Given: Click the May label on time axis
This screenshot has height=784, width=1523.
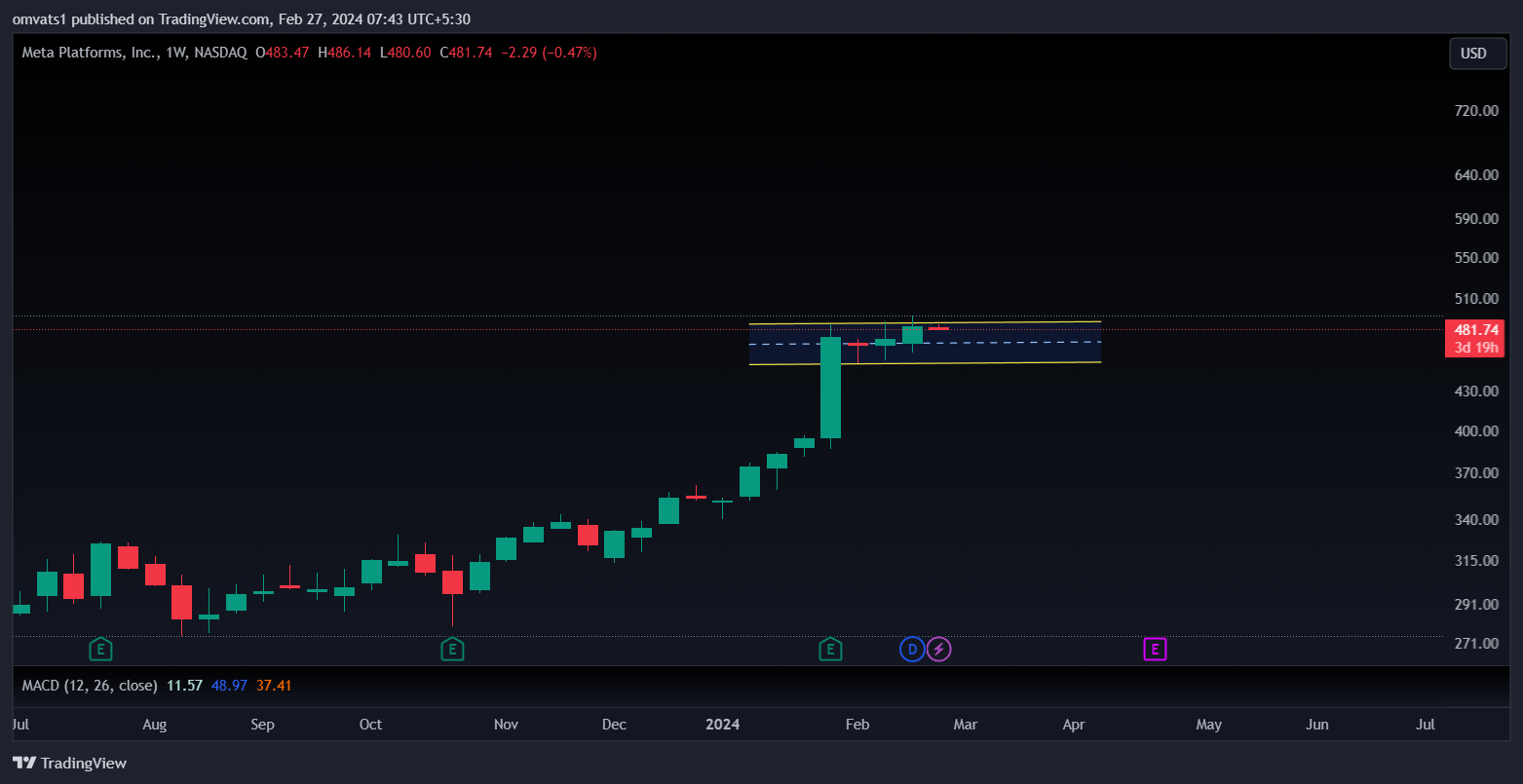Looking at the screenshot, I should tap(1208, 725).
